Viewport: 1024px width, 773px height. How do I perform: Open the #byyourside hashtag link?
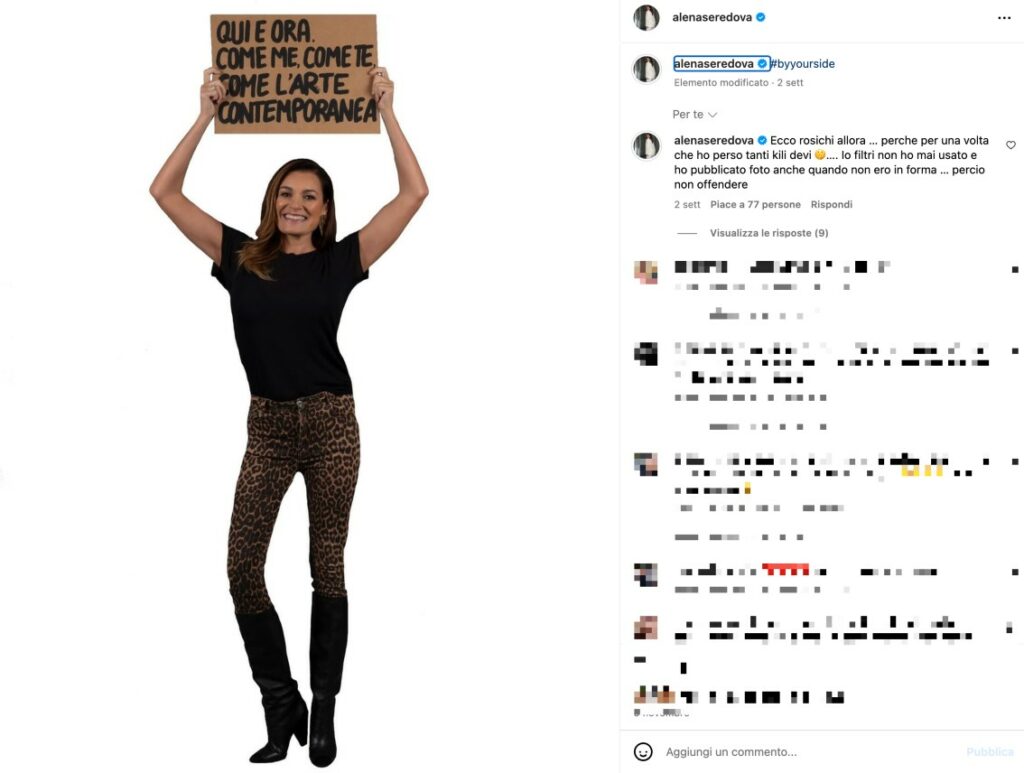coord(803,63)
